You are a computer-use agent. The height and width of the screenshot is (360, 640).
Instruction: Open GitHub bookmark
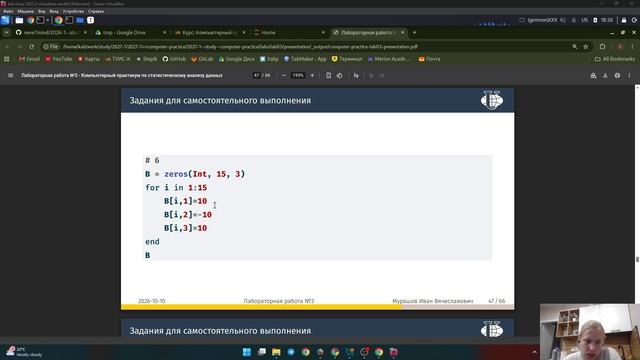174,59
